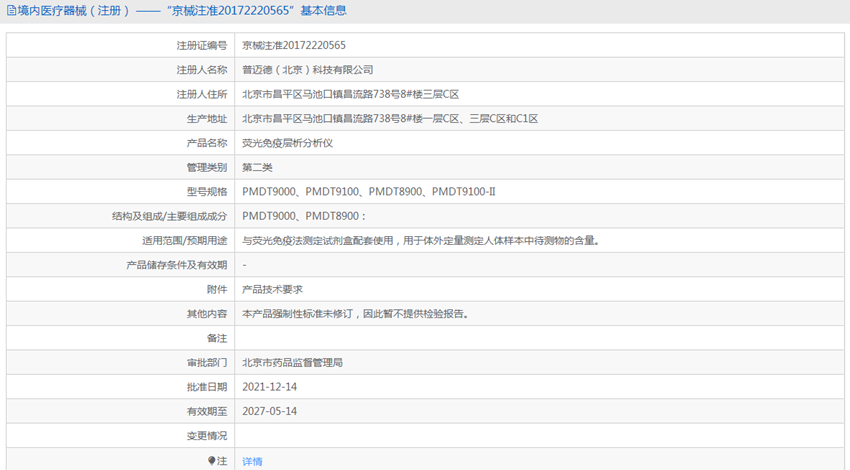Click the 批准日期 label

207,387
